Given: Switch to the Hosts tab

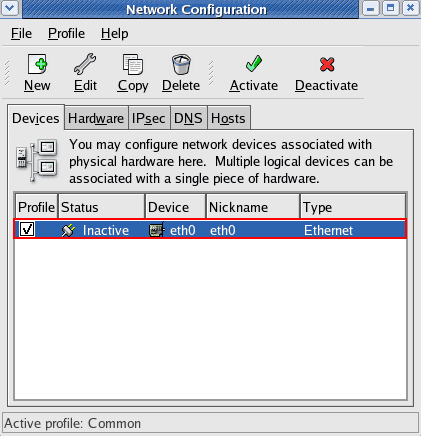Looking at the screenshot, I should click(228, 118).
